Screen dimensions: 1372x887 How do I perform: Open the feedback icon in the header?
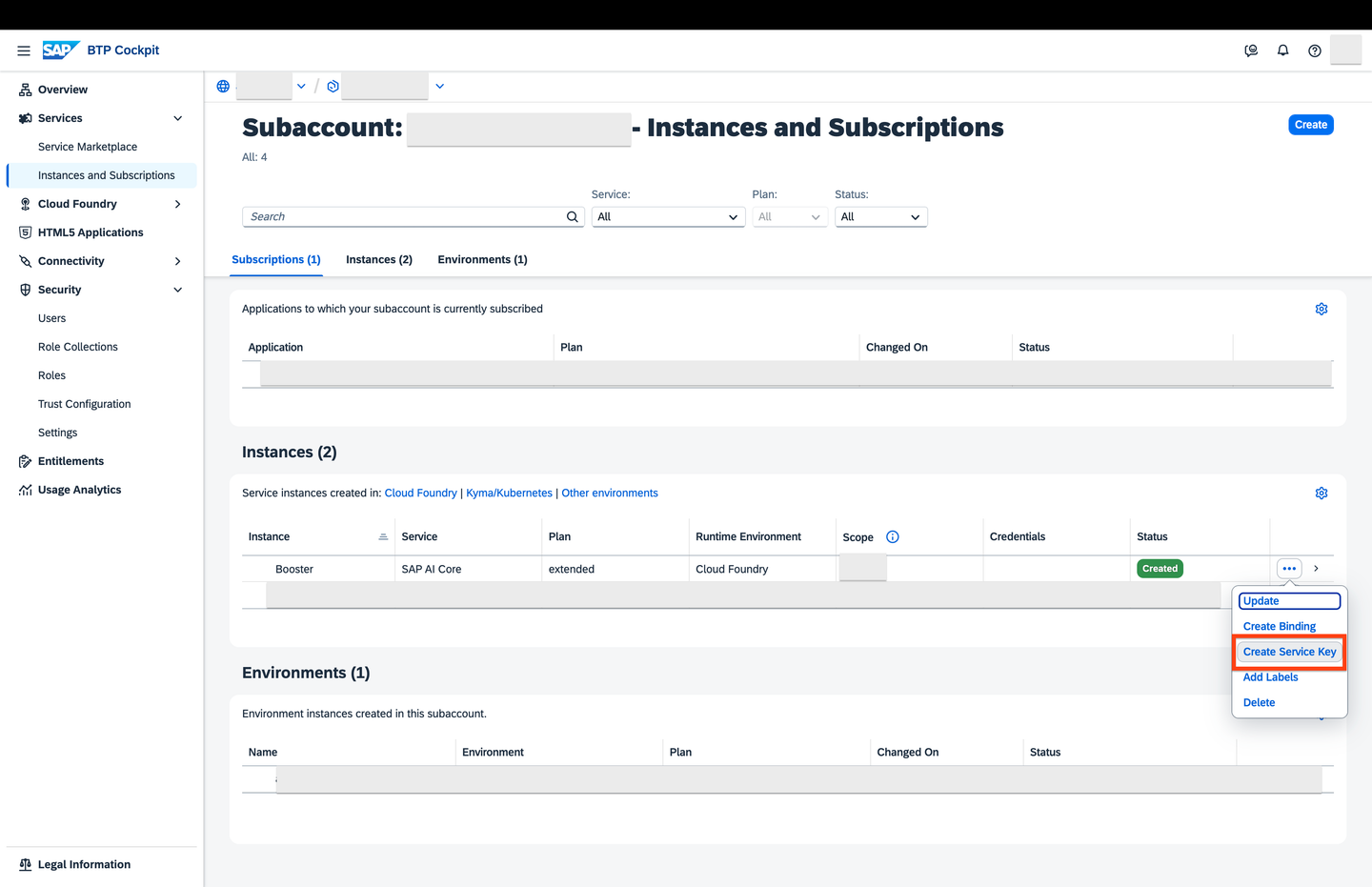(1251, 50)
